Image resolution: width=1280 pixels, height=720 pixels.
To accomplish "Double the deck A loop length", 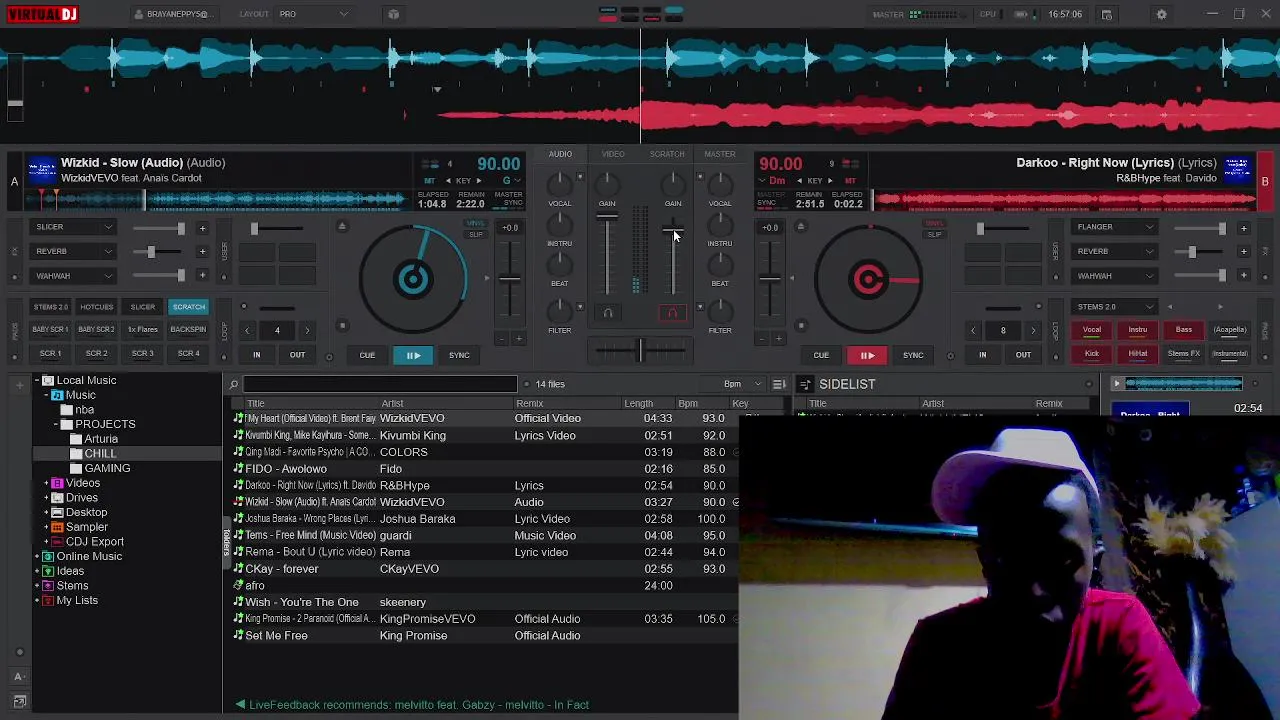I will (x=307, y=330).
